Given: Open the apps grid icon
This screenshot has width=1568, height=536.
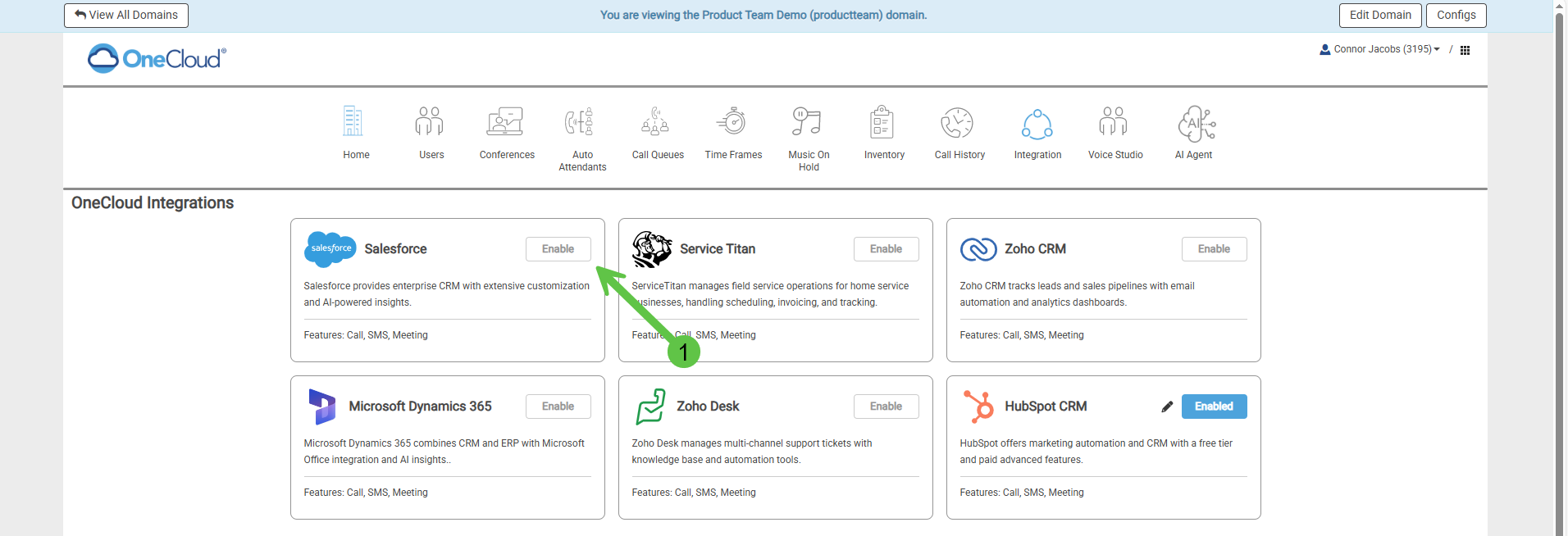Looking at the screenshot, I should pos(1465,50).
